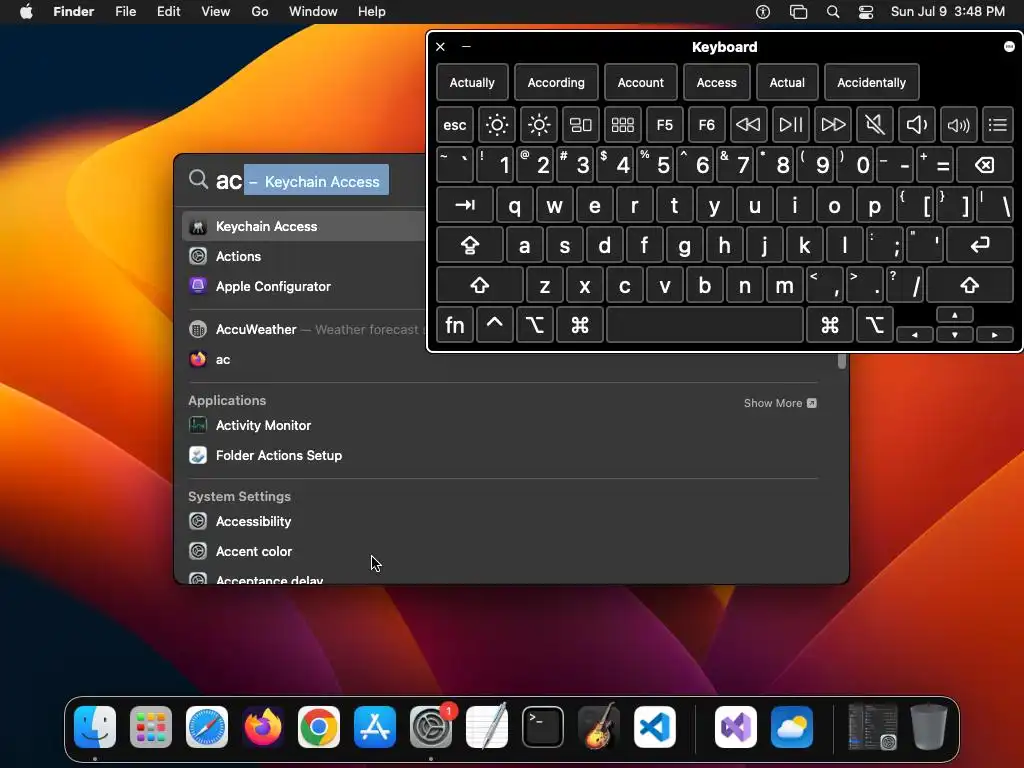Toggle the caps lock key
This screenshot has width=1024, height=768.
pos(470,245)
